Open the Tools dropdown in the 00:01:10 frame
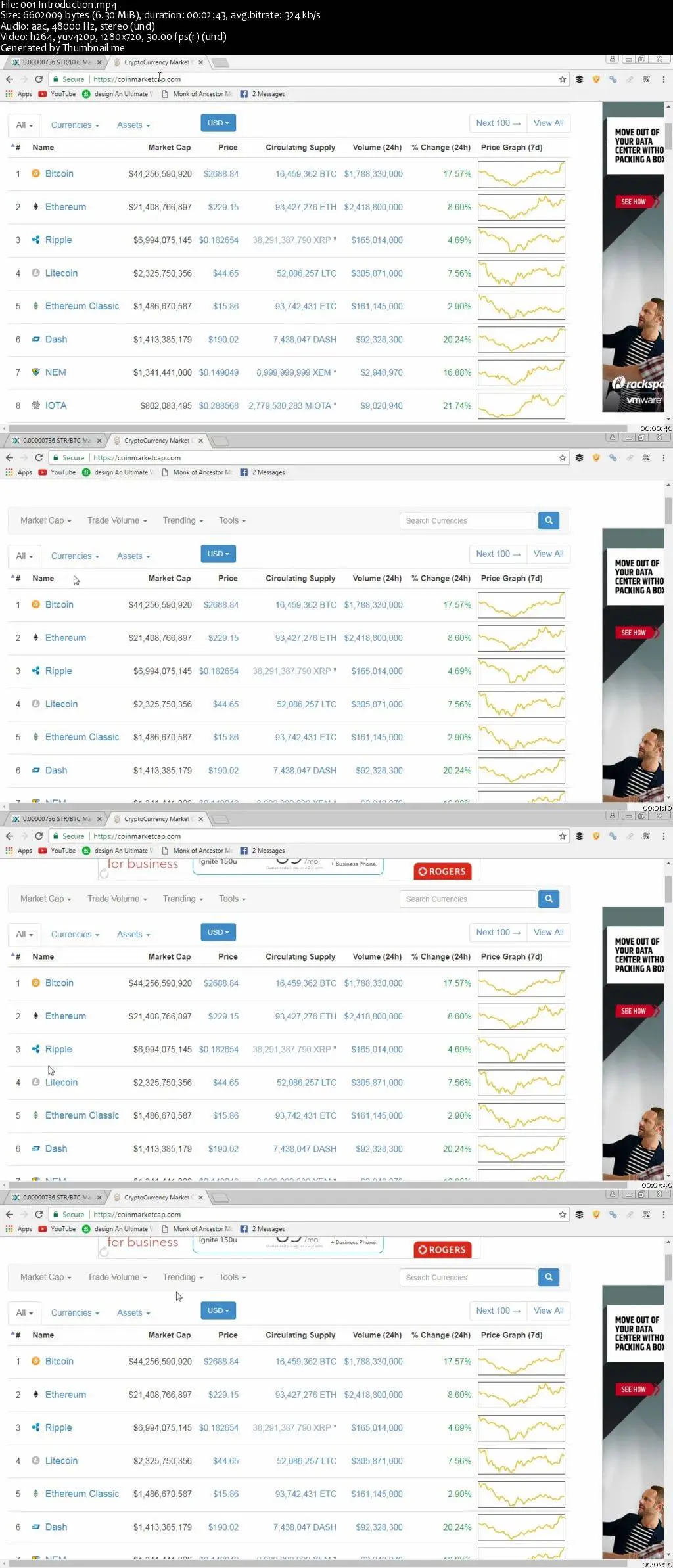673x1568 pixels. pos(232,520)
